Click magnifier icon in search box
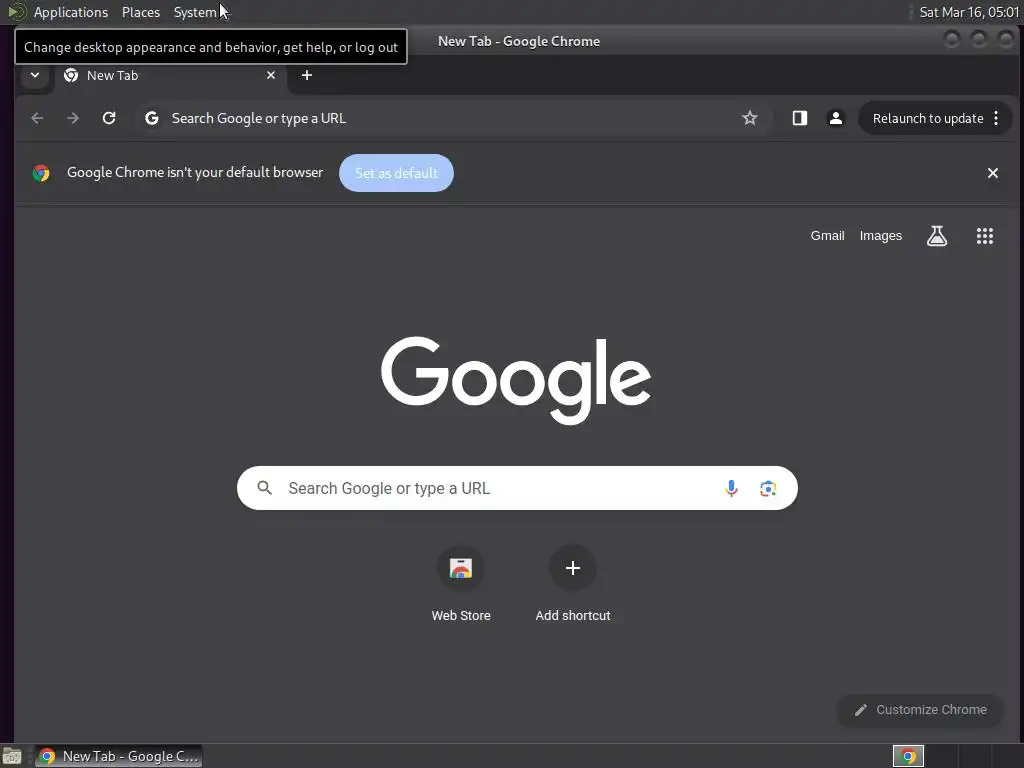This screenshot has width=1024, height=768. [264, 488]
